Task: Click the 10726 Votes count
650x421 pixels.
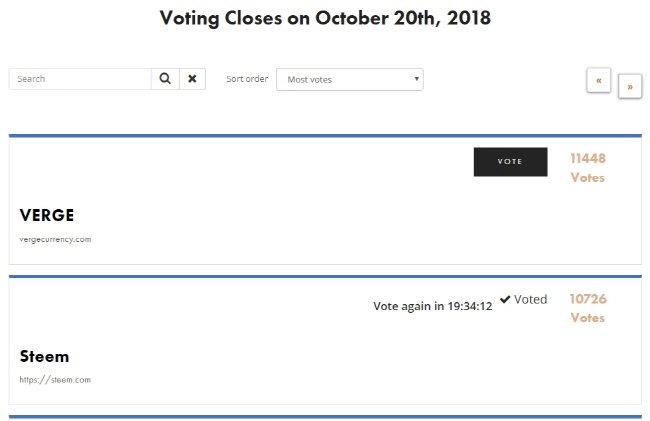Action: tap(588, 299)
